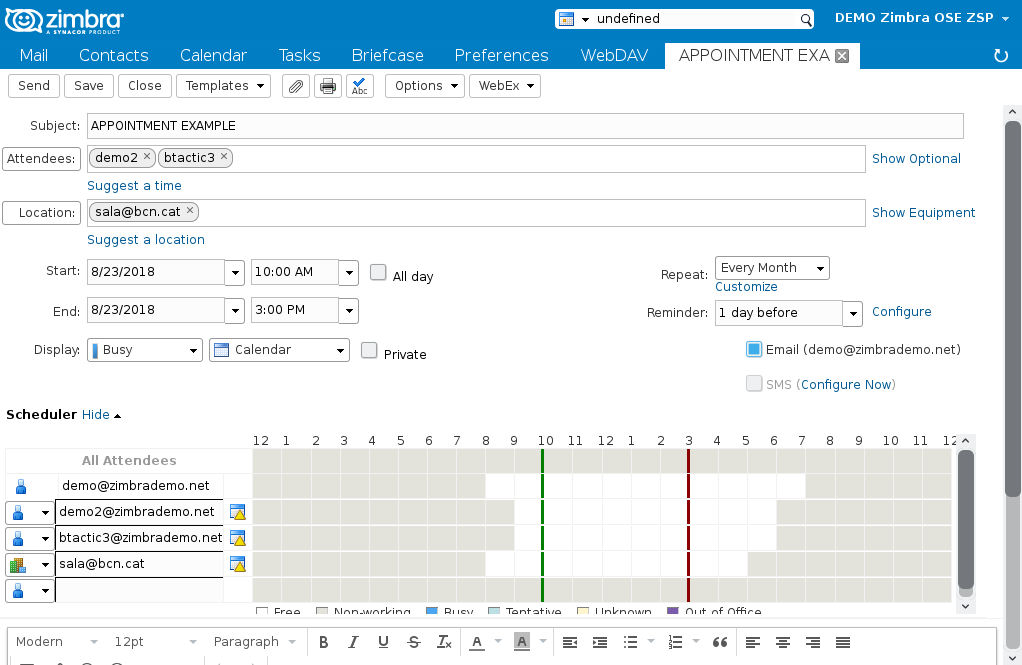Apply bold formatting in editor
Image resolution: width=1022 pixels, height=665 pixels.
tap(323, 642)
